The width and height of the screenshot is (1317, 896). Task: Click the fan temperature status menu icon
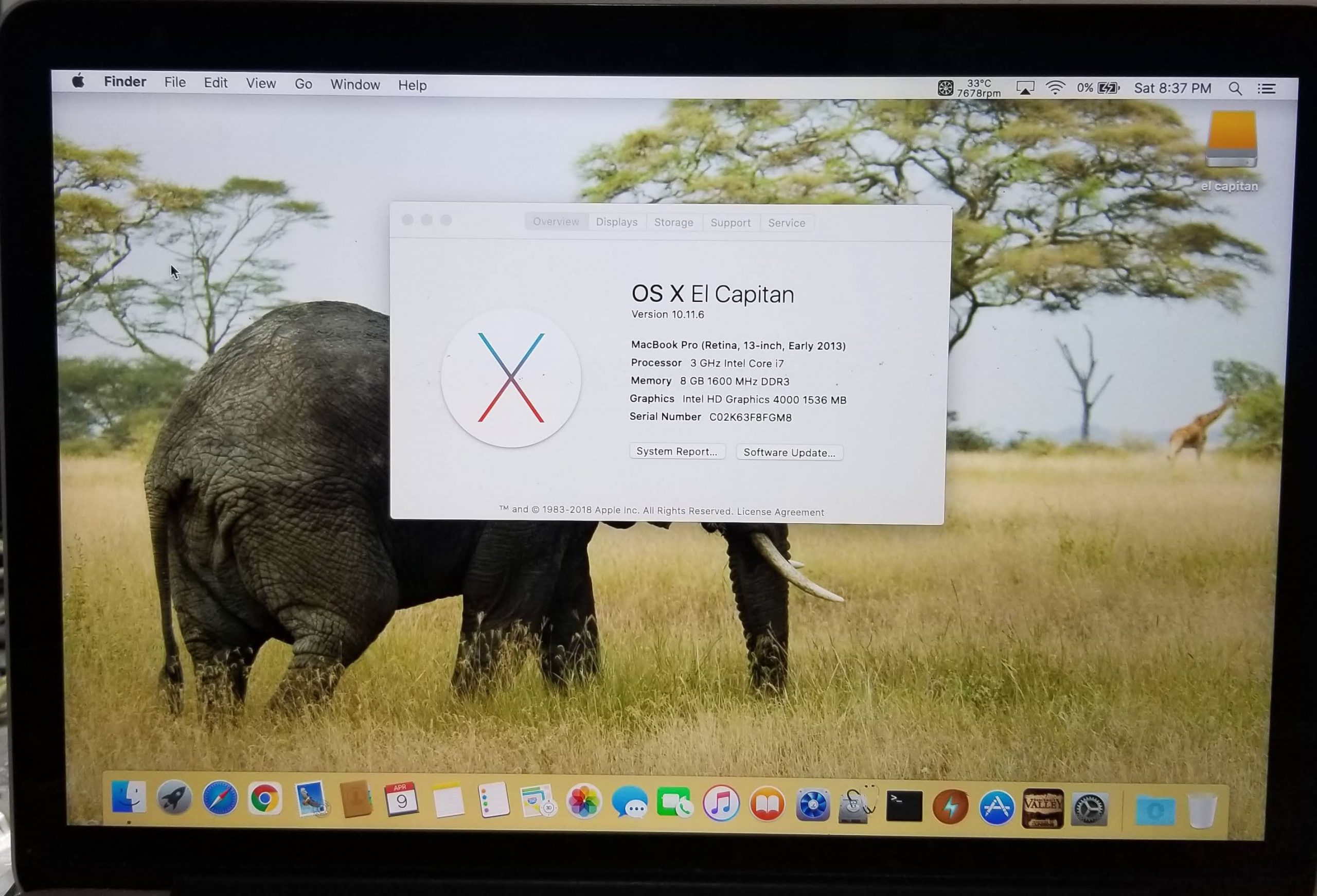(969, 88)
